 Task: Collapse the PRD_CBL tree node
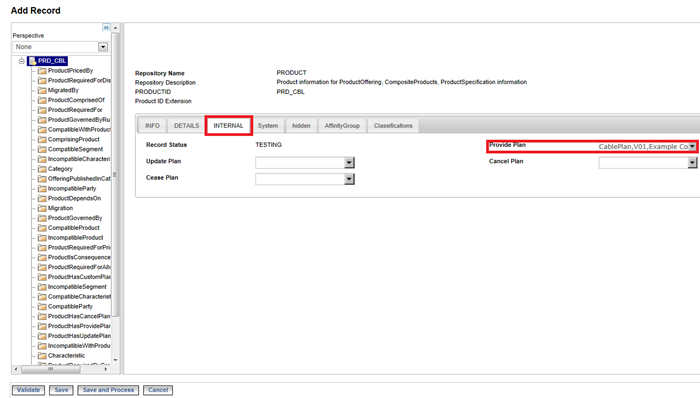click(21, 61)
